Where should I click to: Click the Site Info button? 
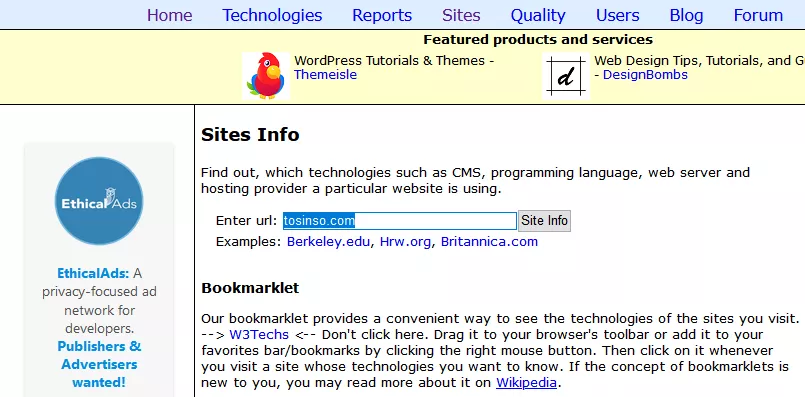(x=544, y=221)
